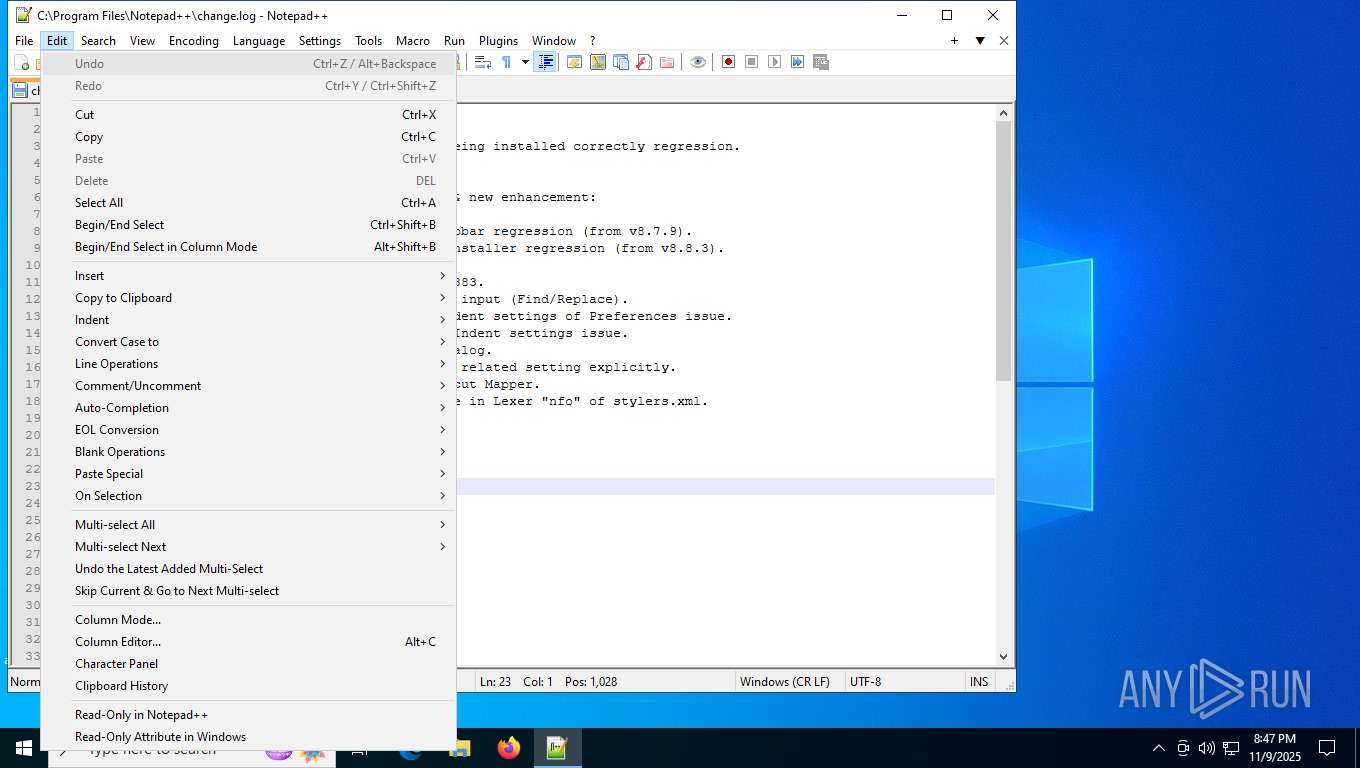Open volume control in system tray

(1206, 748)
